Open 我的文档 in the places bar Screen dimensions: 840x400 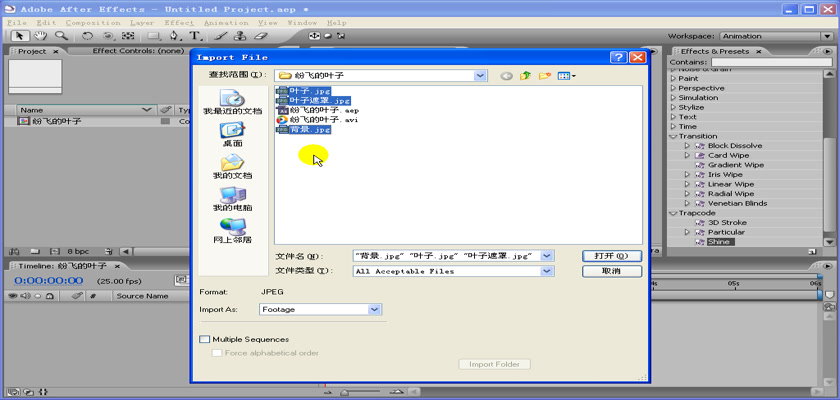232,167
